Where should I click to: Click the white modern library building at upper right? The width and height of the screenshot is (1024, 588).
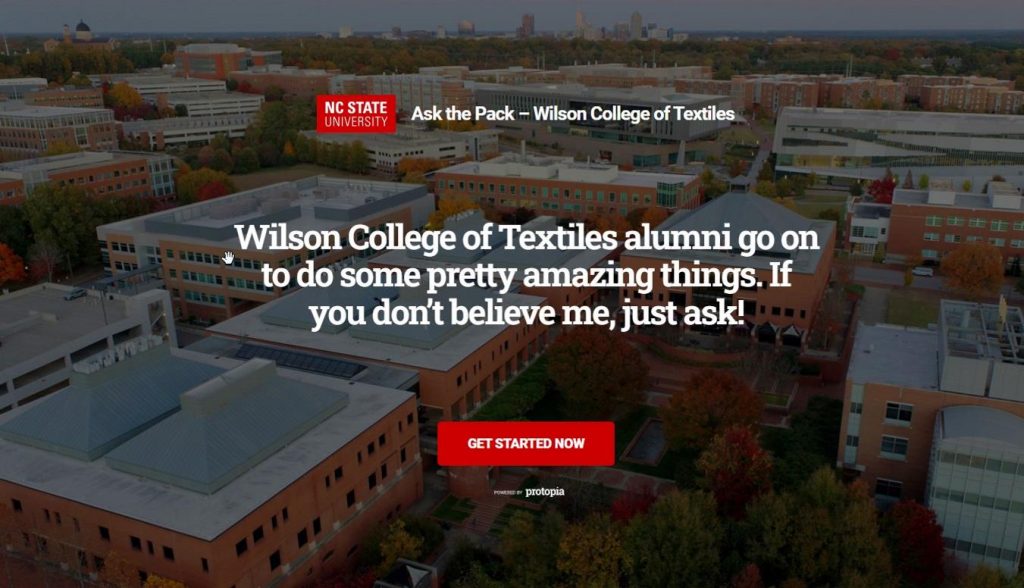tap(898, 144)
